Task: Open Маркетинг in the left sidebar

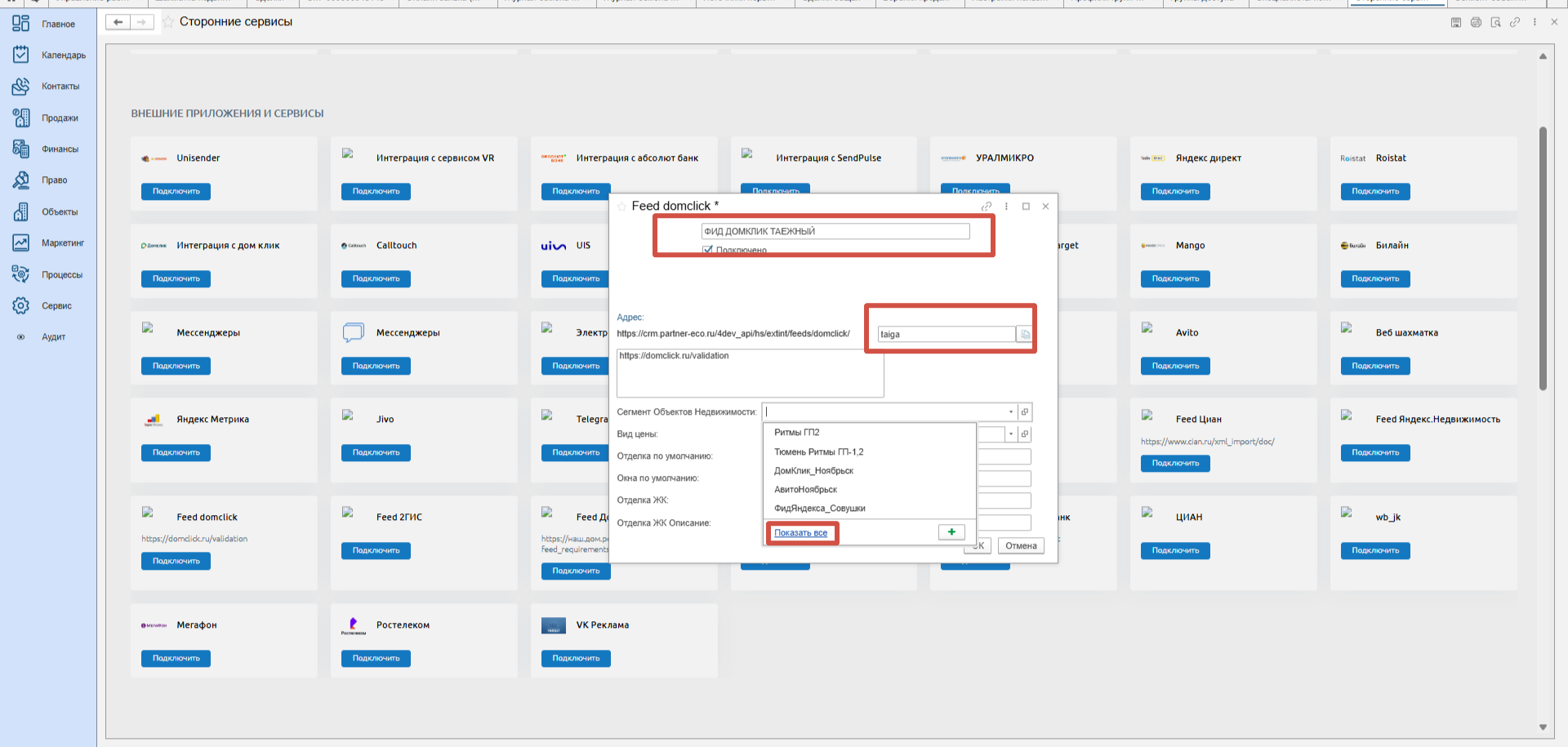Action: (62, 242)
